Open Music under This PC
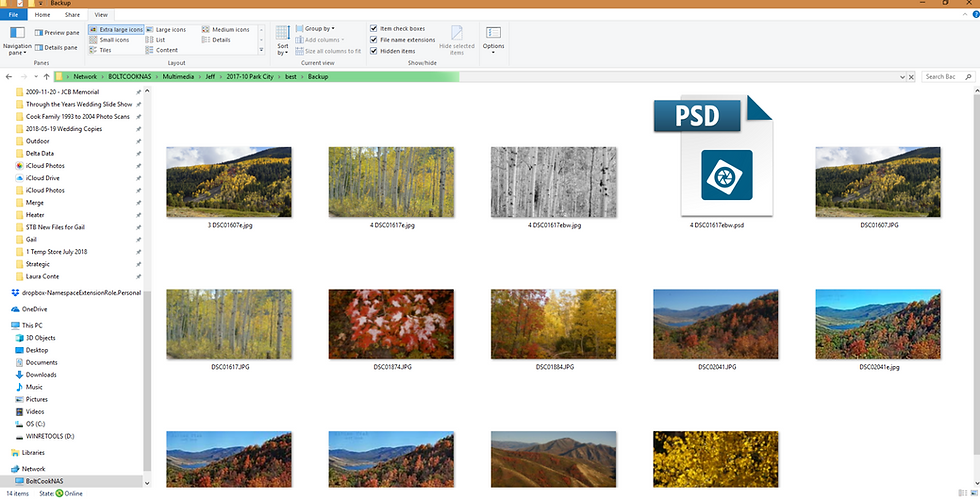Viewport: 980px width, 499px height. [x=29, y=387]
